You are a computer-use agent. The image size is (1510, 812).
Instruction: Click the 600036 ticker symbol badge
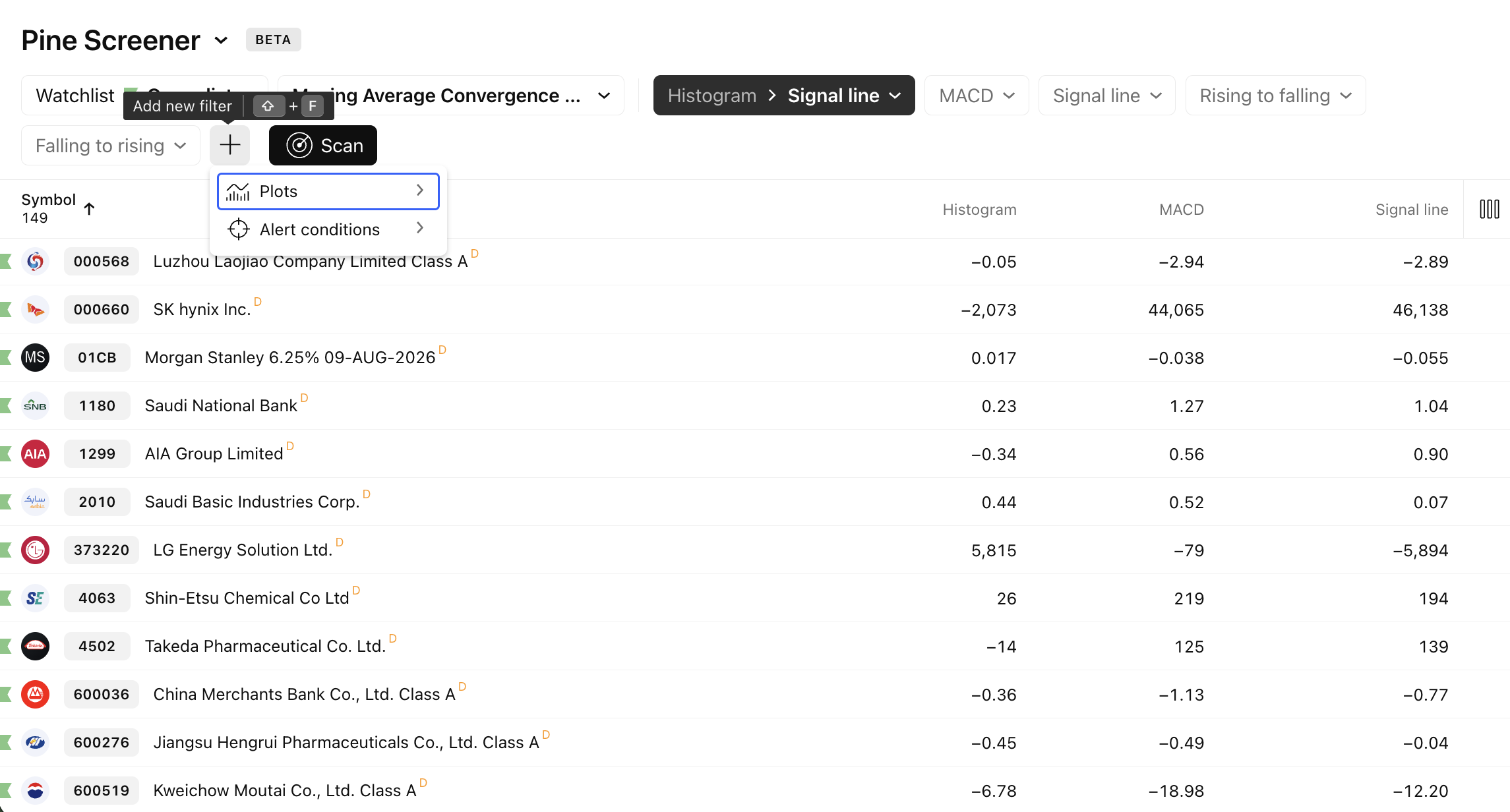click(x=102, y=695)
